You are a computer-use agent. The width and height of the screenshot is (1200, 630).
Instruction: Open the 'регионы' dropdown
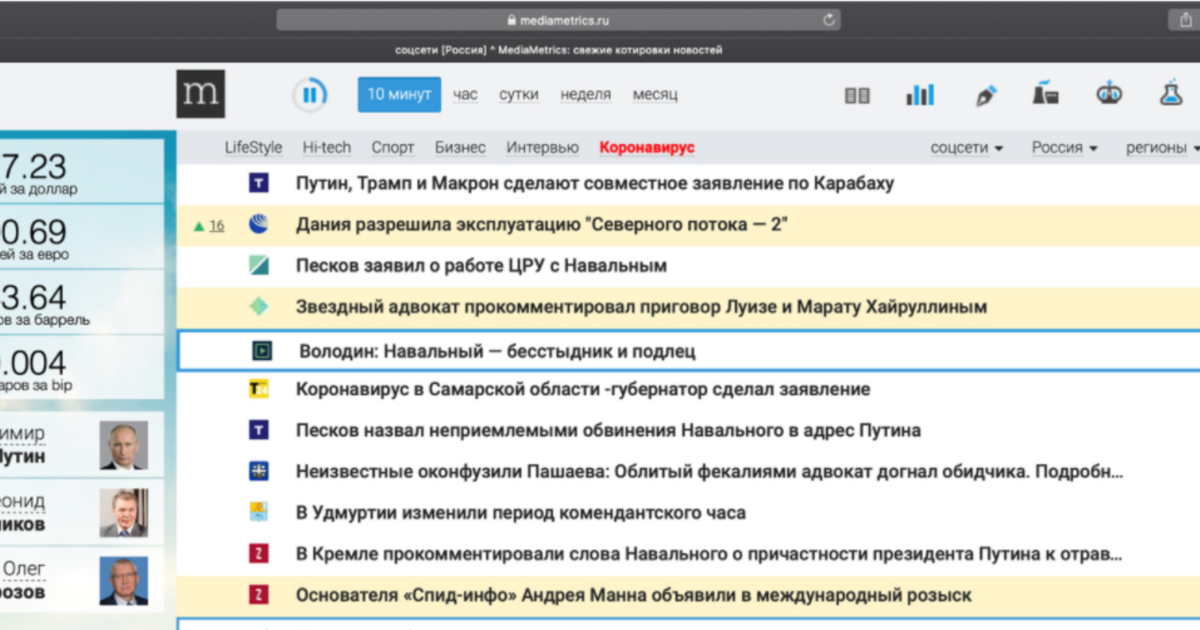tap(1162, 148)
